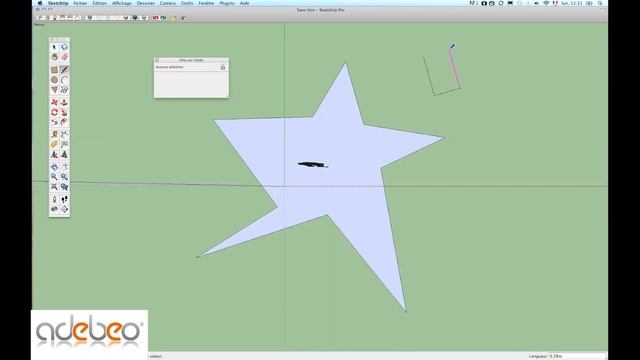This screenshot has width=640, height=360.
Task: Select the Tape Measure tool
Action: click(x=54, y=135)
